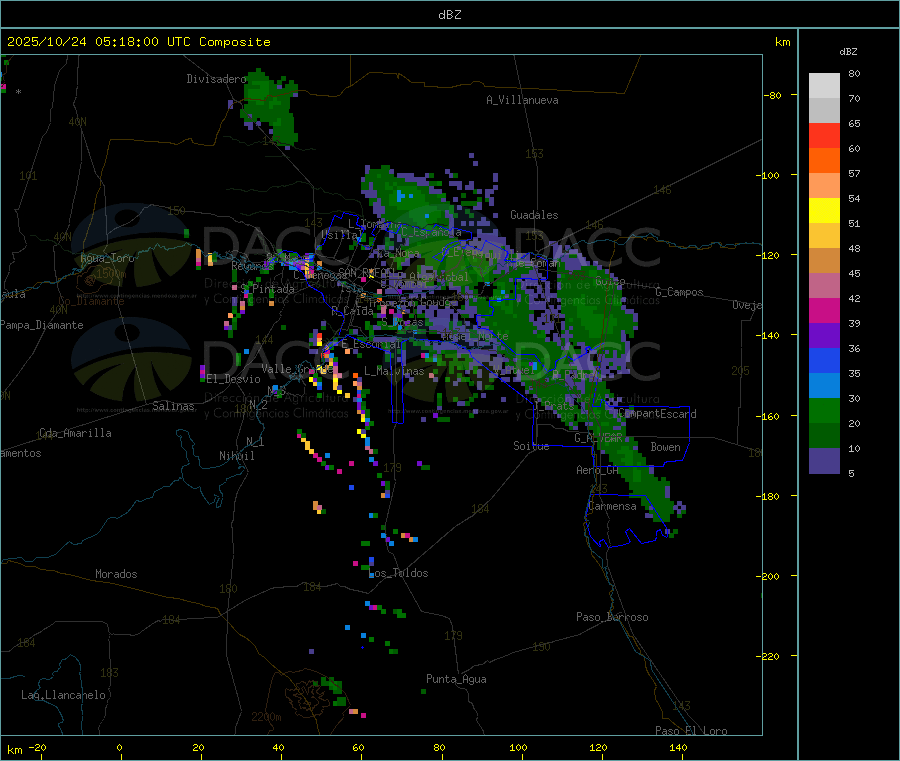
Task: Click the Carmensa map label
Action: 612,506
